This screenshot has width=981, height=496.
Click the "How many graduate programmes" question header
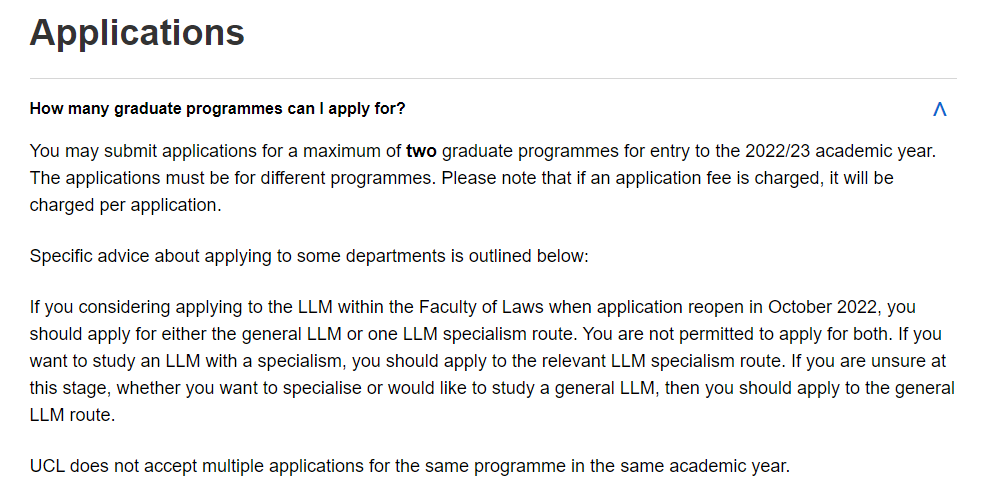click(x=217, y=108)
